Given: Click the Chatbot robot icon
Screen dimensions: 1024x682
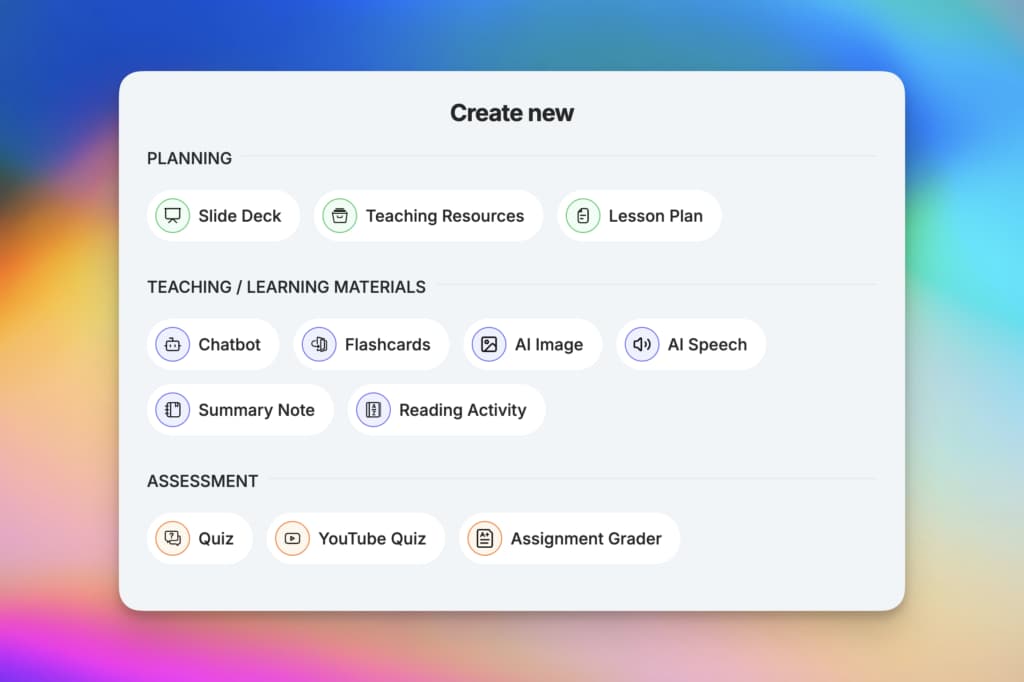Looking at the screenshot, I should coord(172,344).
